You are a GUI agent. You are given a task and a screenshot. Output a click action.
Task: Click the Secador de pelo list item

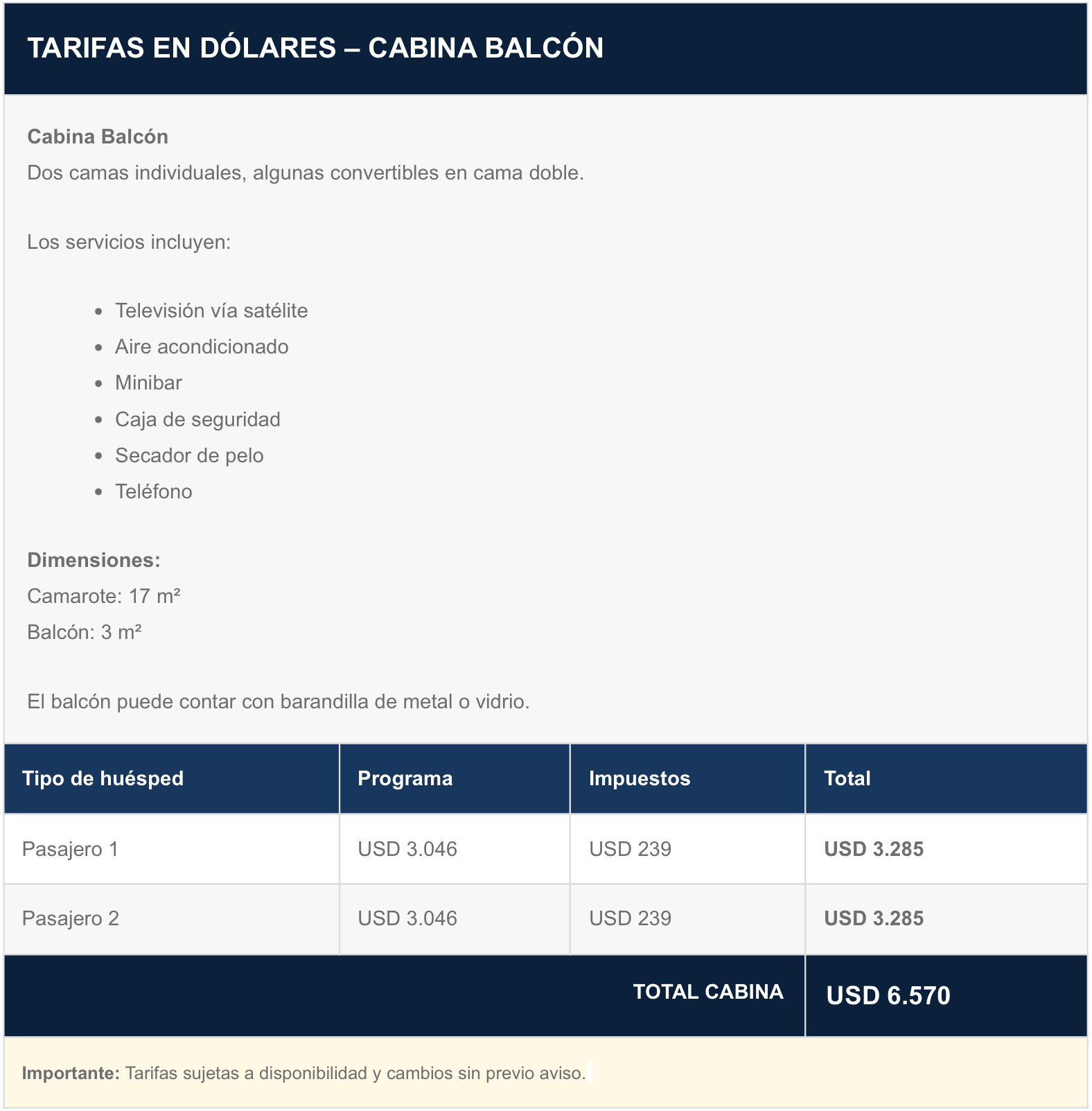click(x=189, y=455)
